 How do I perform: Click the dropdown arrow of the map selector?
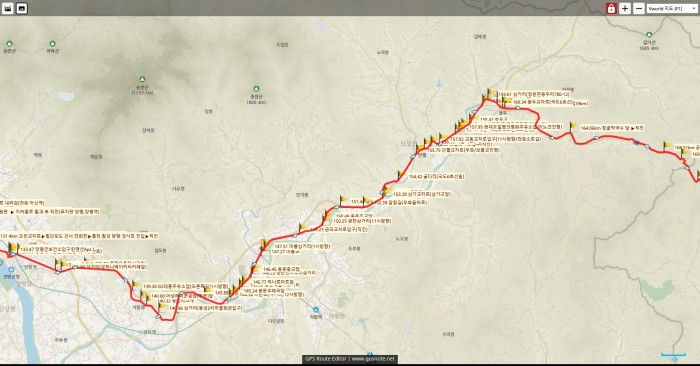click(694, 8)
